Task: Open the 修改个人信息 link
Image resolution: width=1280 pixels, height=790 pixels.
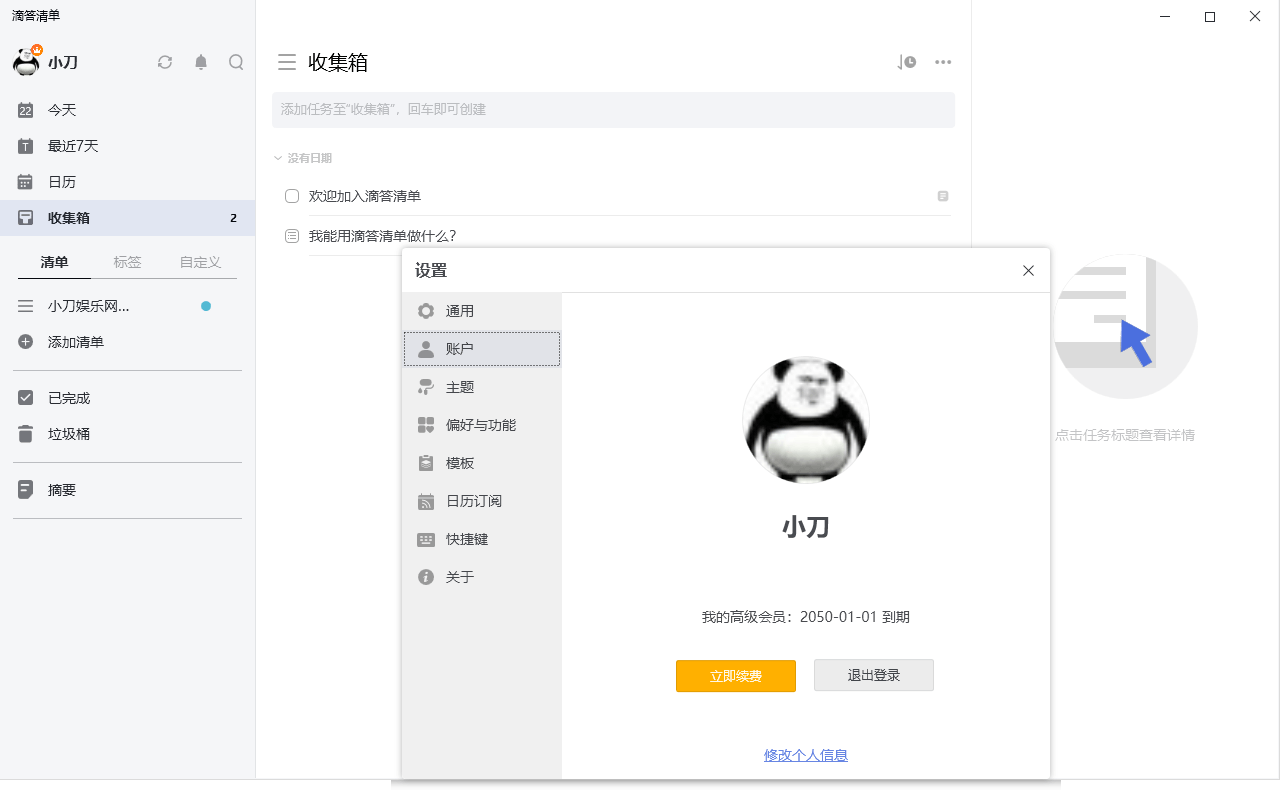Action: [806, 755]
